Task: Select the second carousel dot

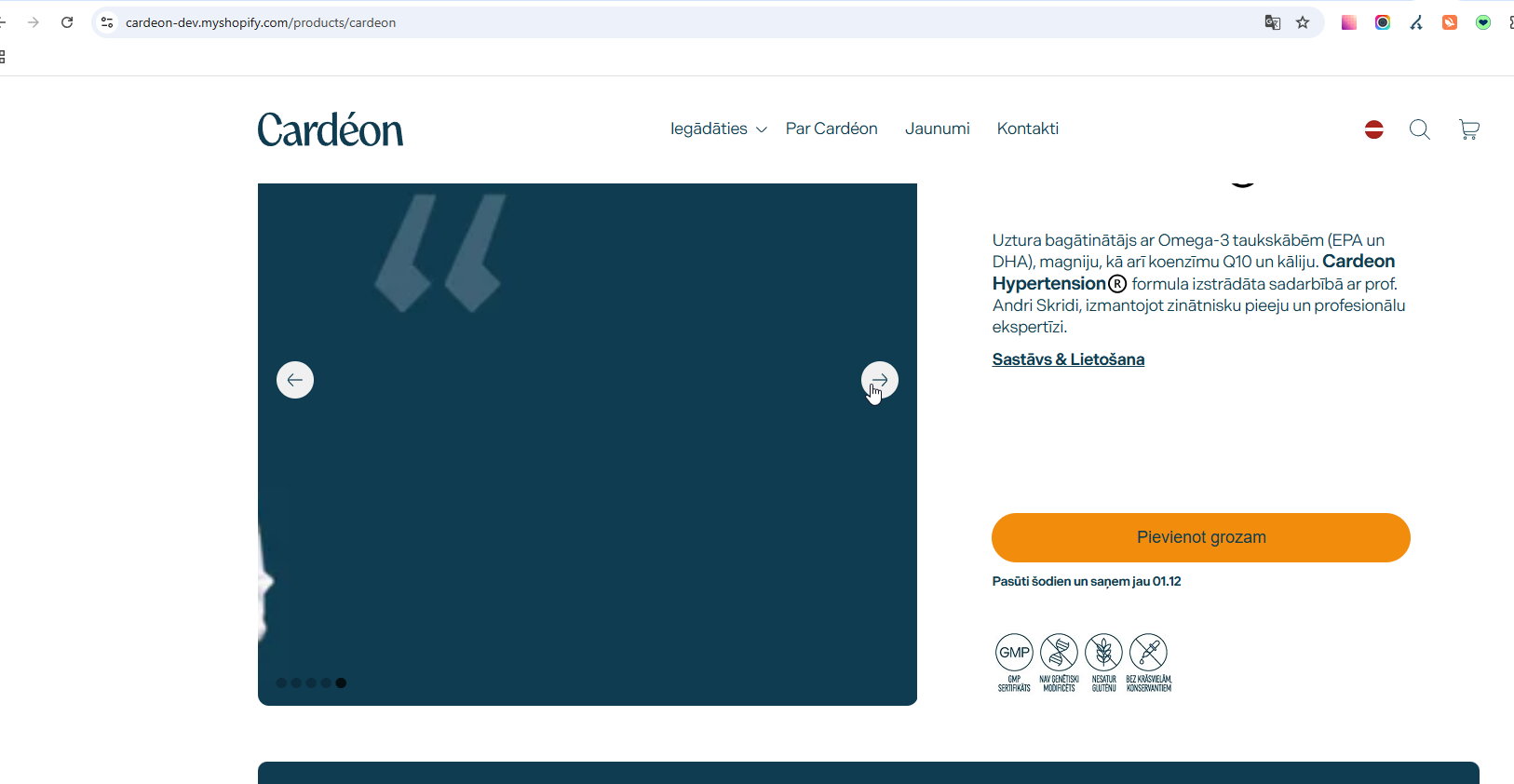Action: [296, 683]
